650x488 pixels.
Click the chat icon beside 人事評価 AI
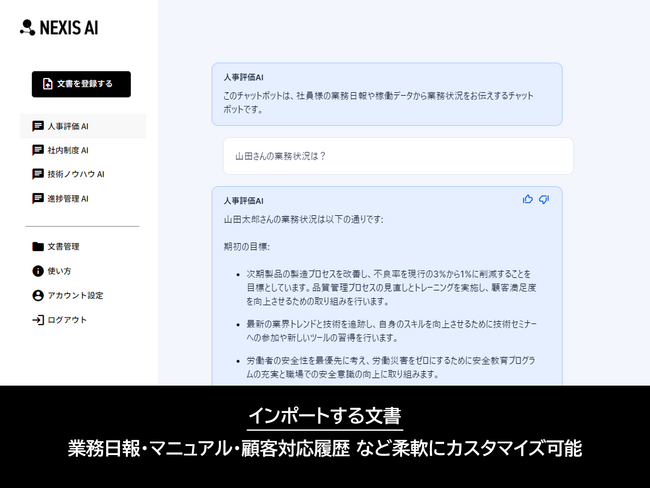[38, 127]
